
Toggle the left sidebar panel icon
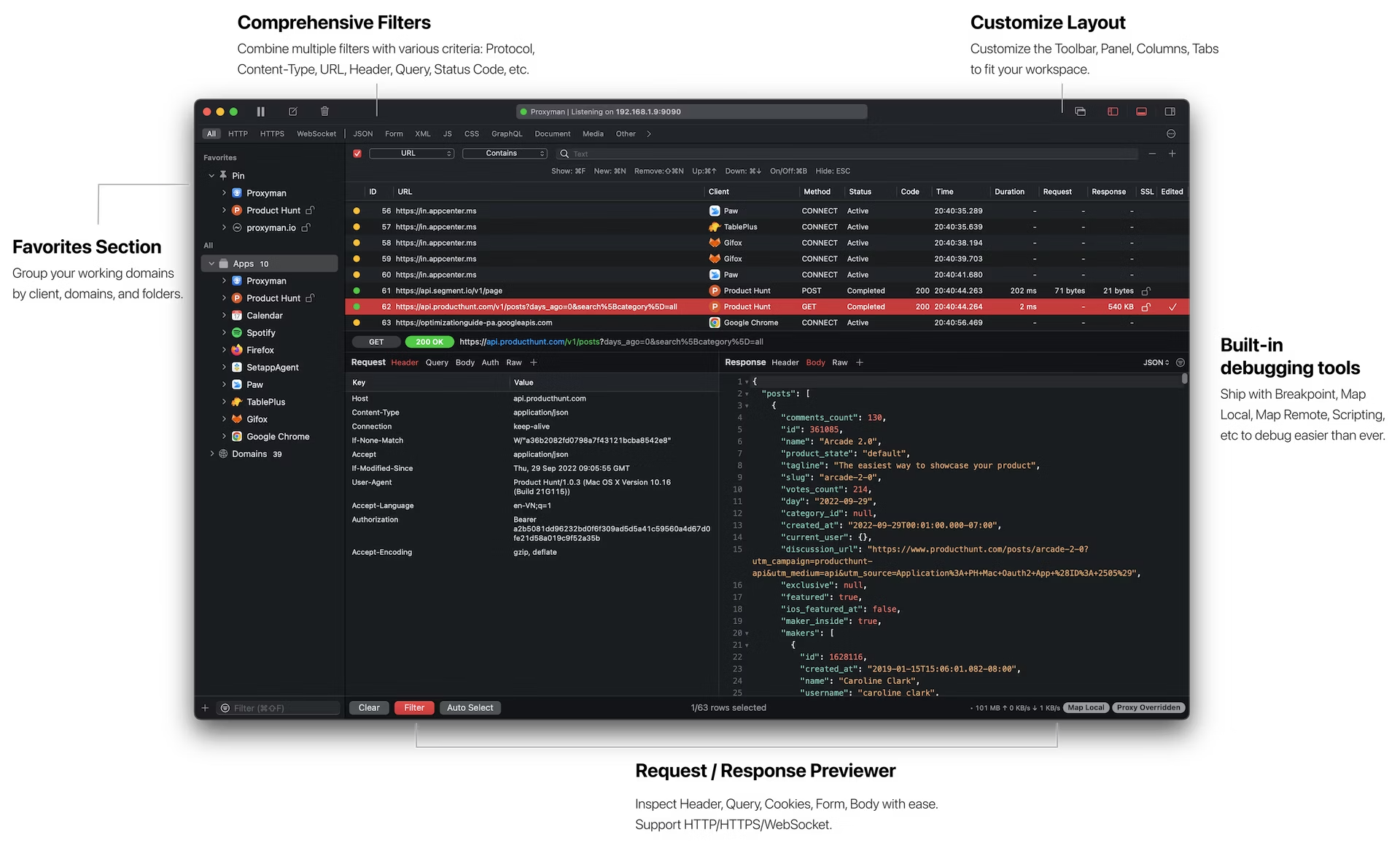coord(1113,112)
